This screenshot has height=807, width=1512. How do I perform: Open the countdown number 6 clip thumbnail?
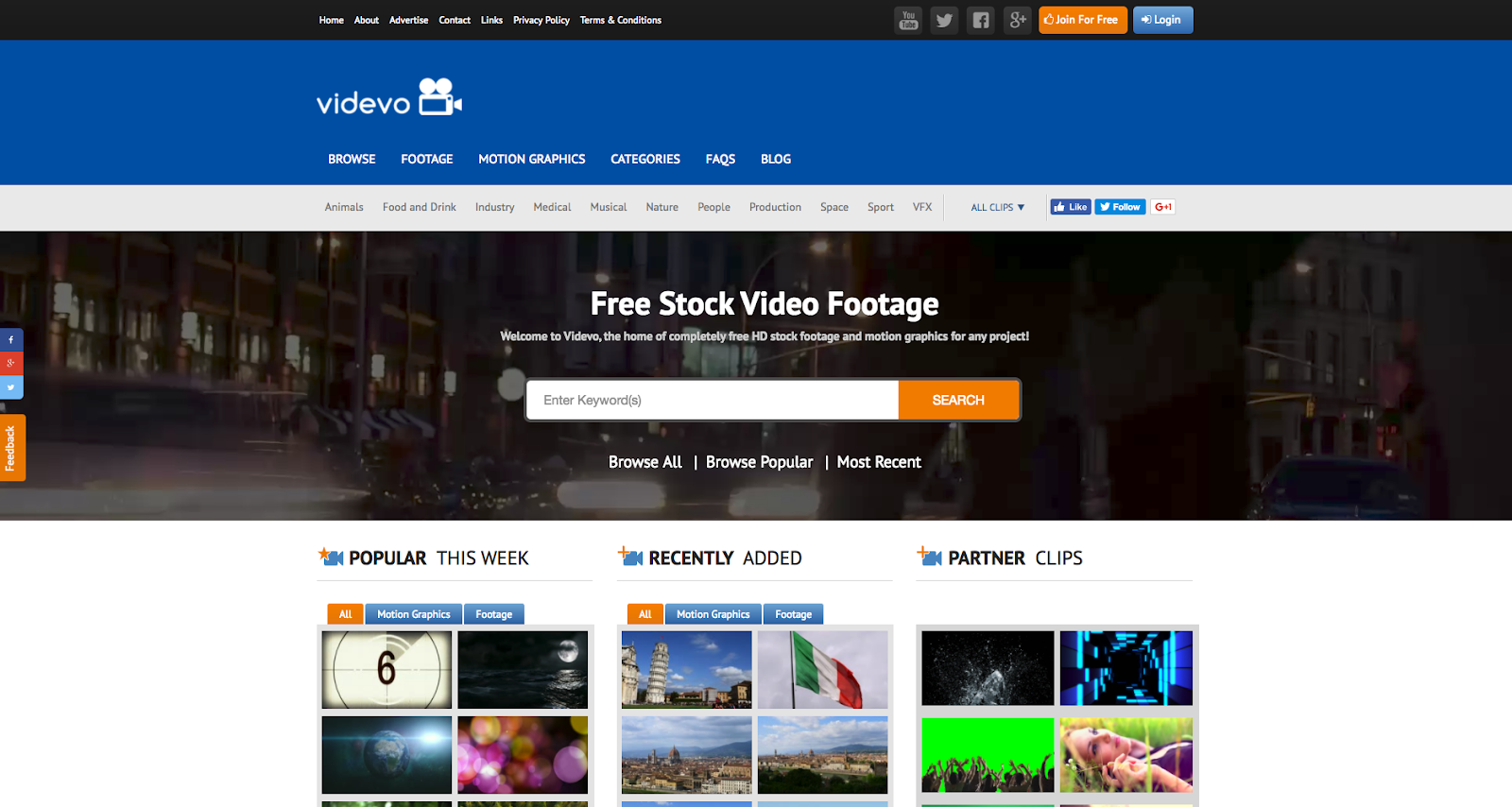coord(387,670)
